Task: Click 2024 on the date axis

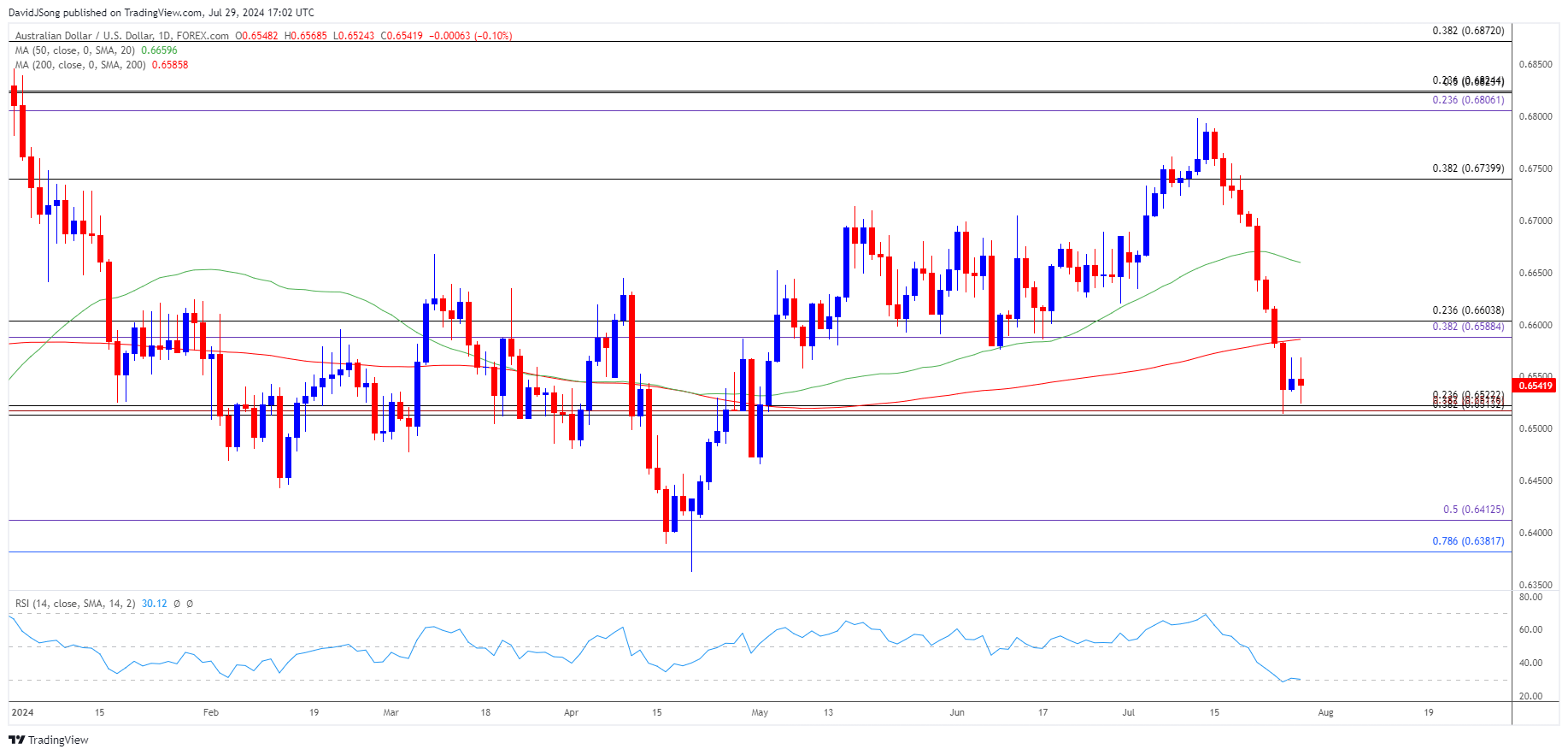Action: pos(22,713)
